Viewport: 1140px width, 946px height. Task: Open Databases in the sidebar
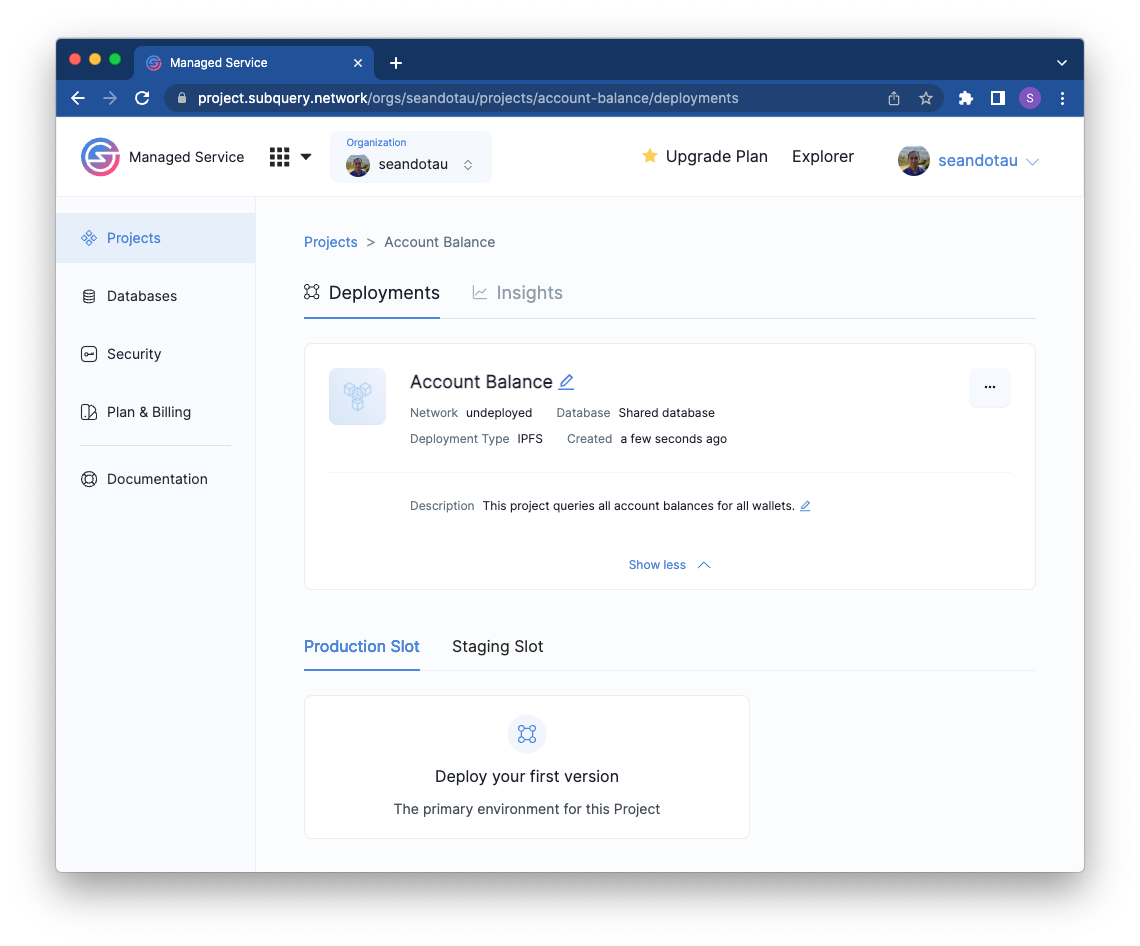tap(141, 296)
